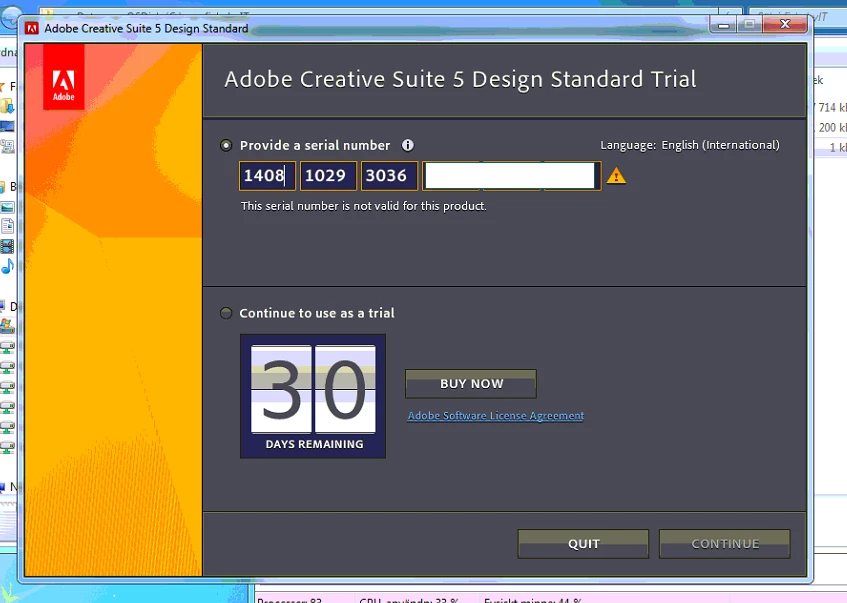The image size is (847, 603).
Task: Open Music library icon in Explorer sidebar
Action: [x=7, y=266]
